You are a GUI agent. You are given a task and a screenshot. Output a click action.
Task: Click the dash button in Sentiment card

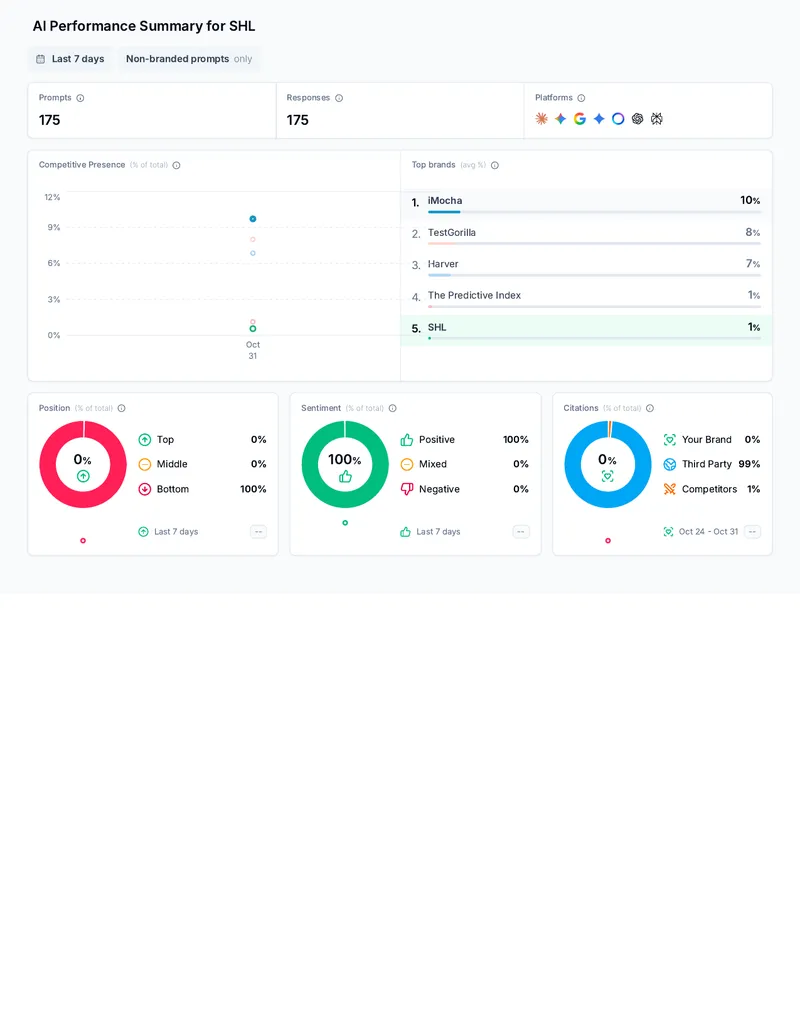point(521,532)
